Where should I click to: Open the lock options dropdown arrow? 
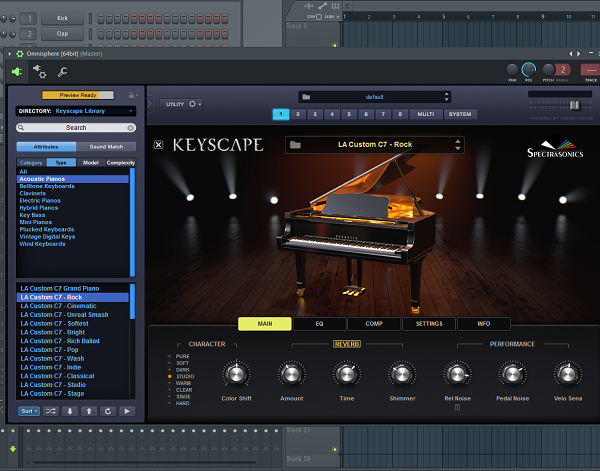point(137,95)
